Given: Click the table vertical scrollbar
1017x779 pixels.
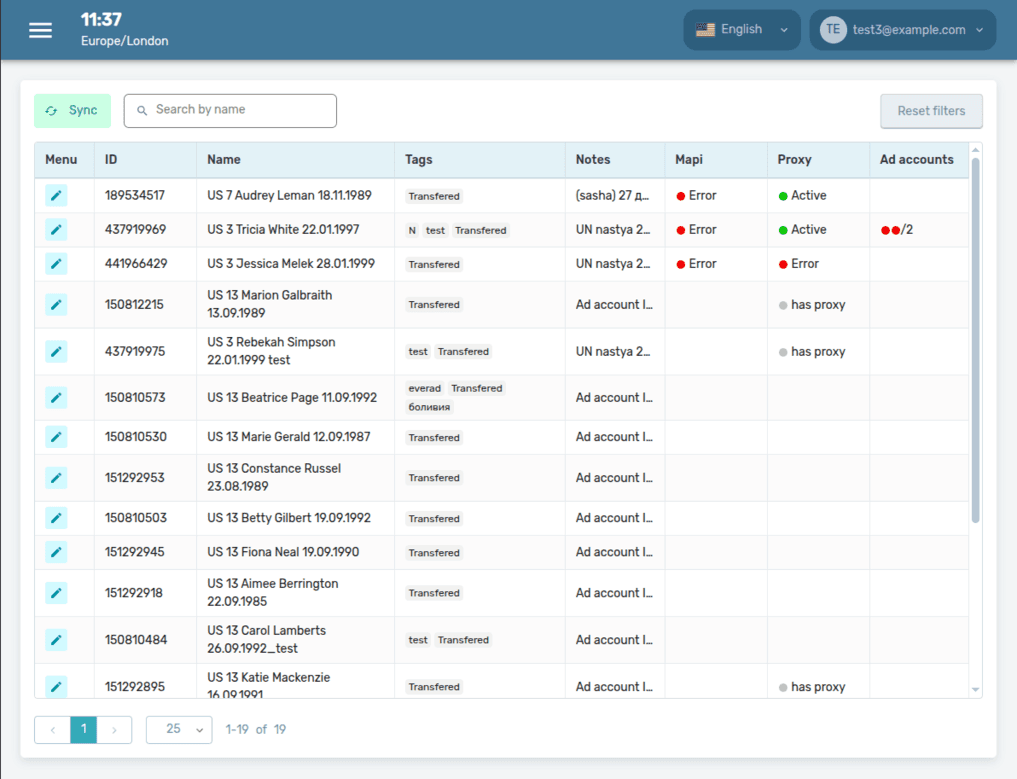Looking at the screenshot, I should (x=976, y=340).
